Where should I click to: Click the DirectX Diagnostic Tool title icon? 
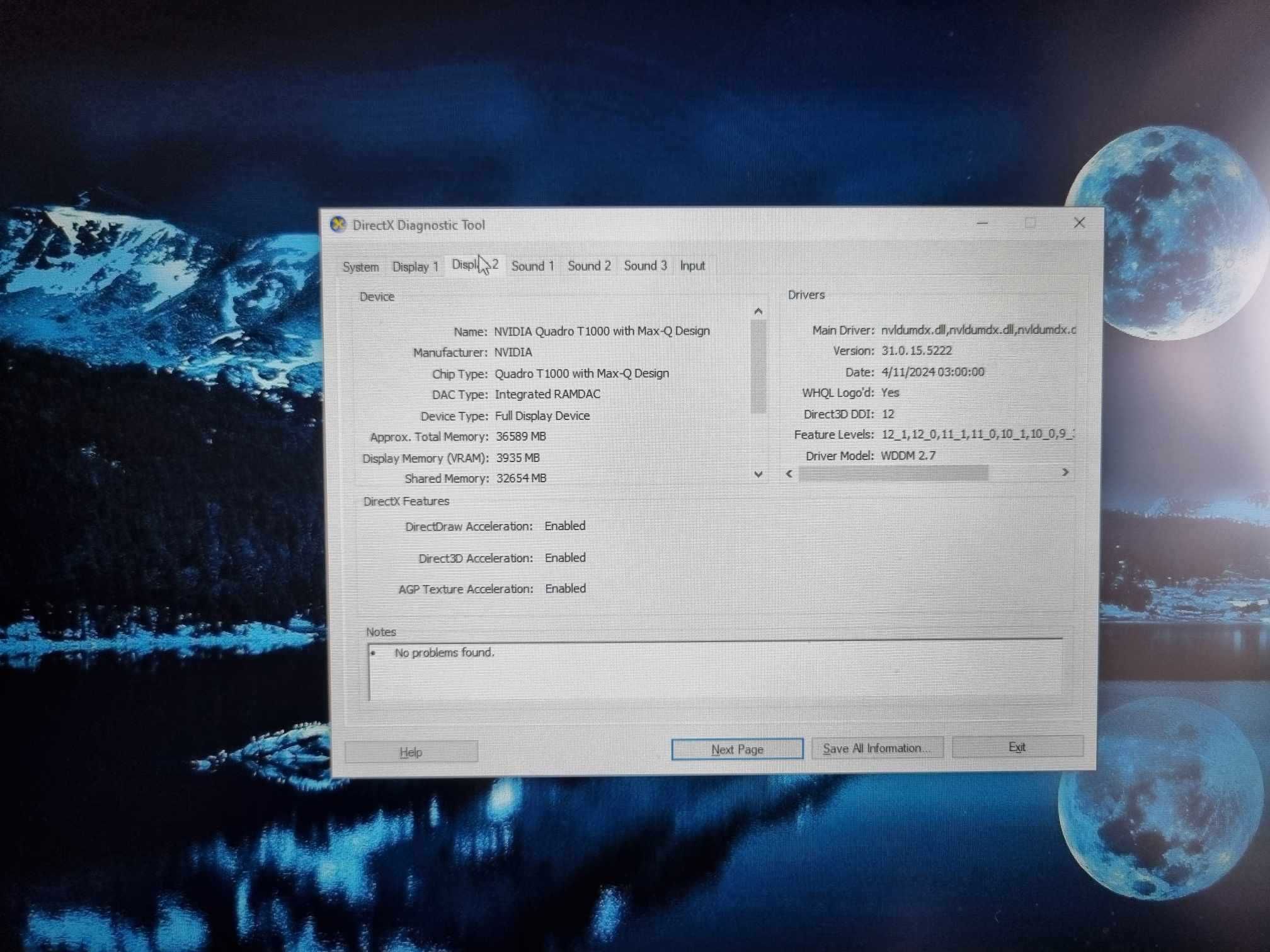pos(338,224)
